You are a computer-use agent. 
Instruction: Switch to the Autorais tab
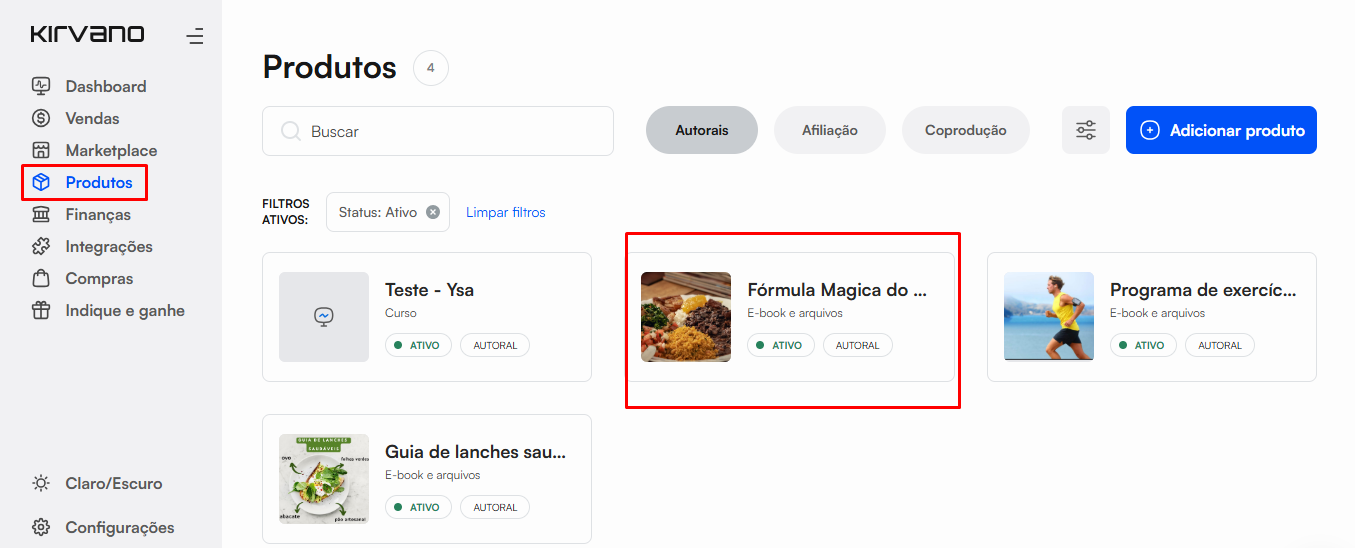[x=701, y=130]
